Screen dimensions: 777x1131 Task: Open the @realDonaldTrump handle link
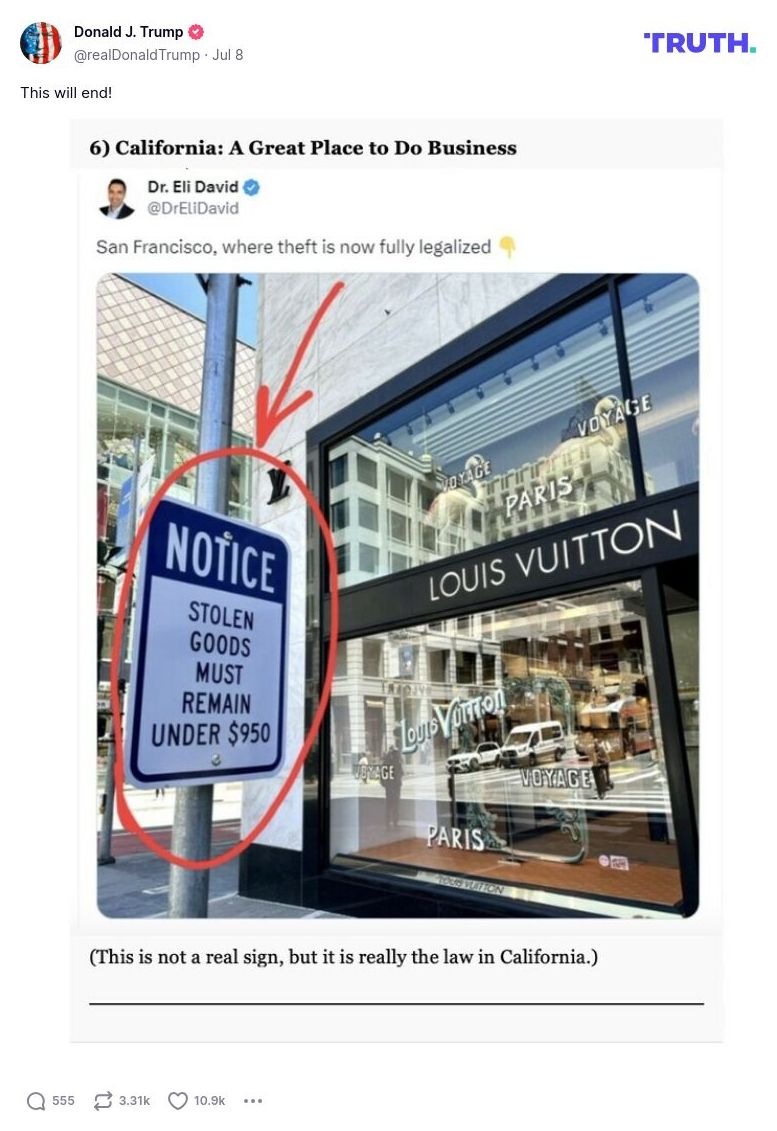click(x=136, y=55)
